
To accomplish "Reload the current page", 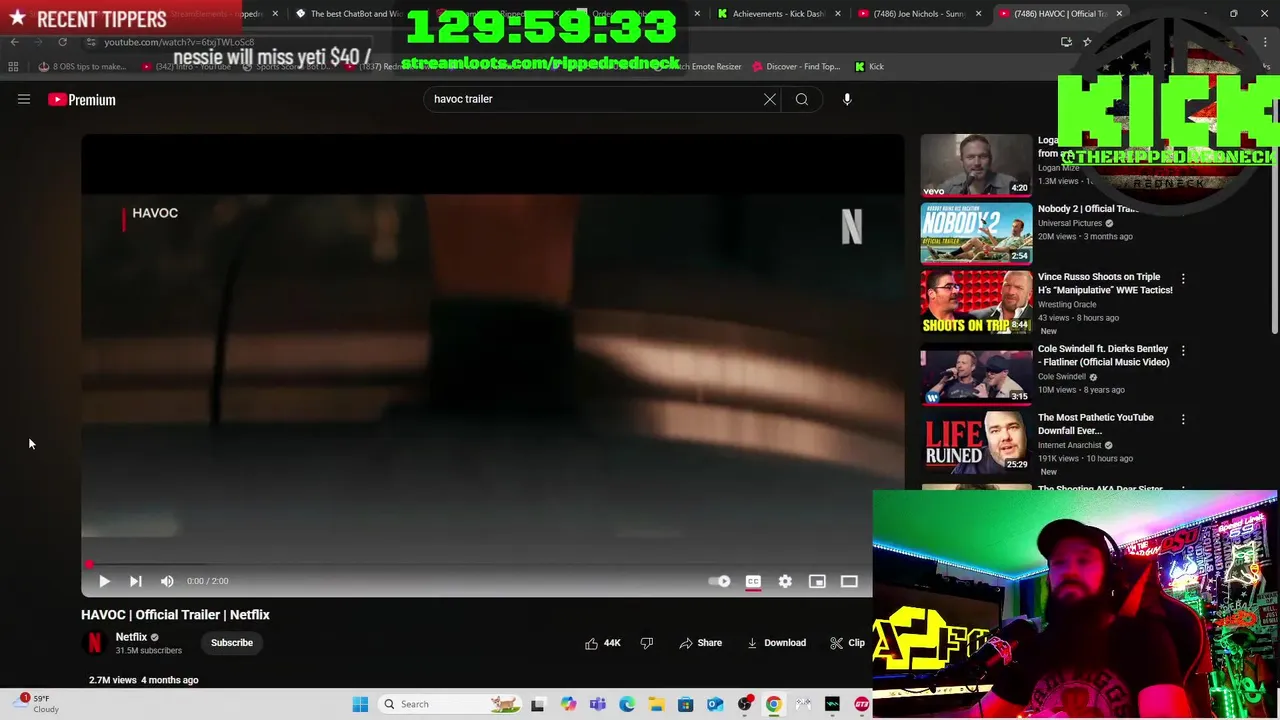I will tap(62, 42).
